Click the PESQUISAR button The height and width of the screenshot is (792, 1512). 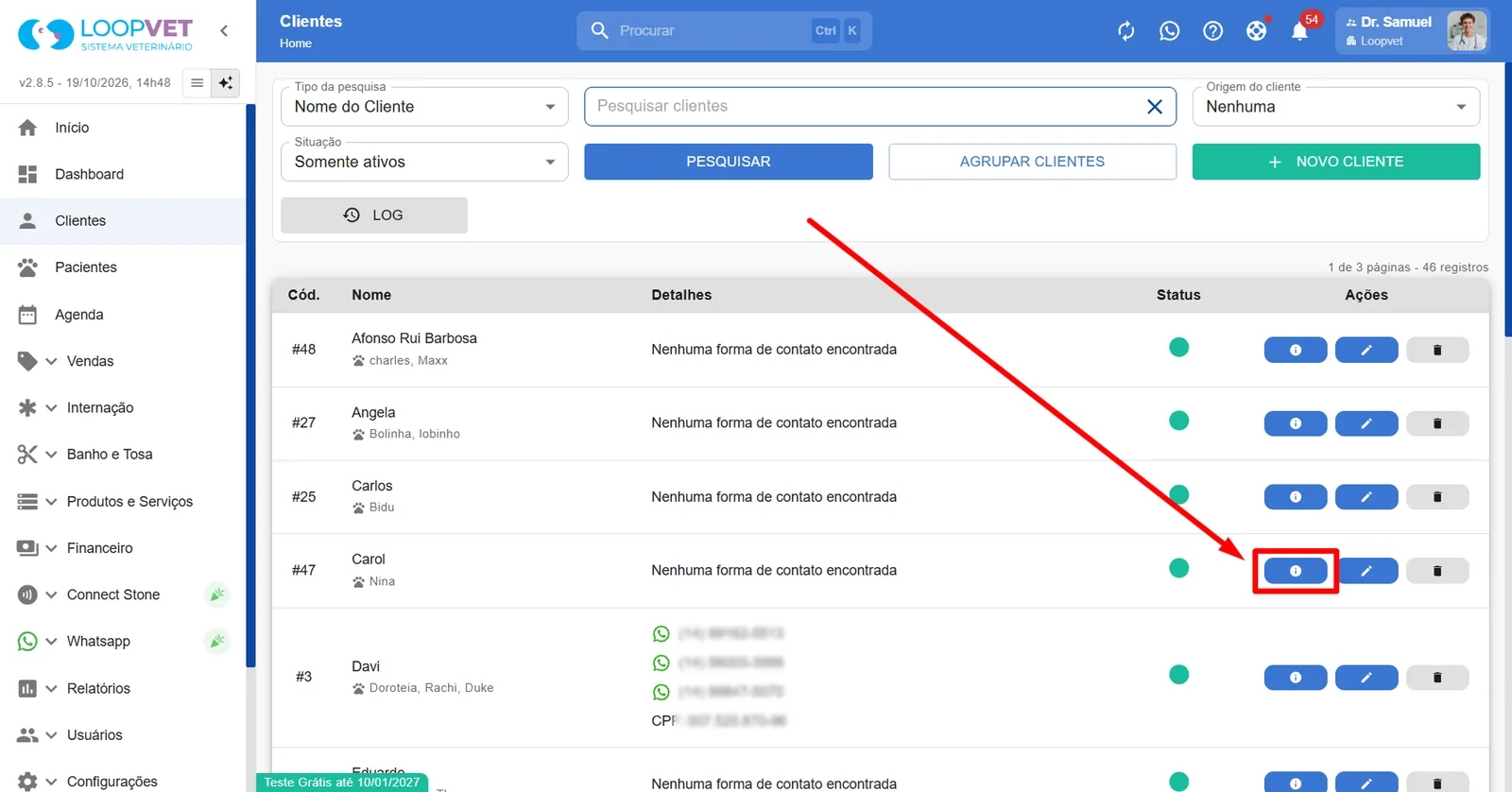tap(729, 162)
